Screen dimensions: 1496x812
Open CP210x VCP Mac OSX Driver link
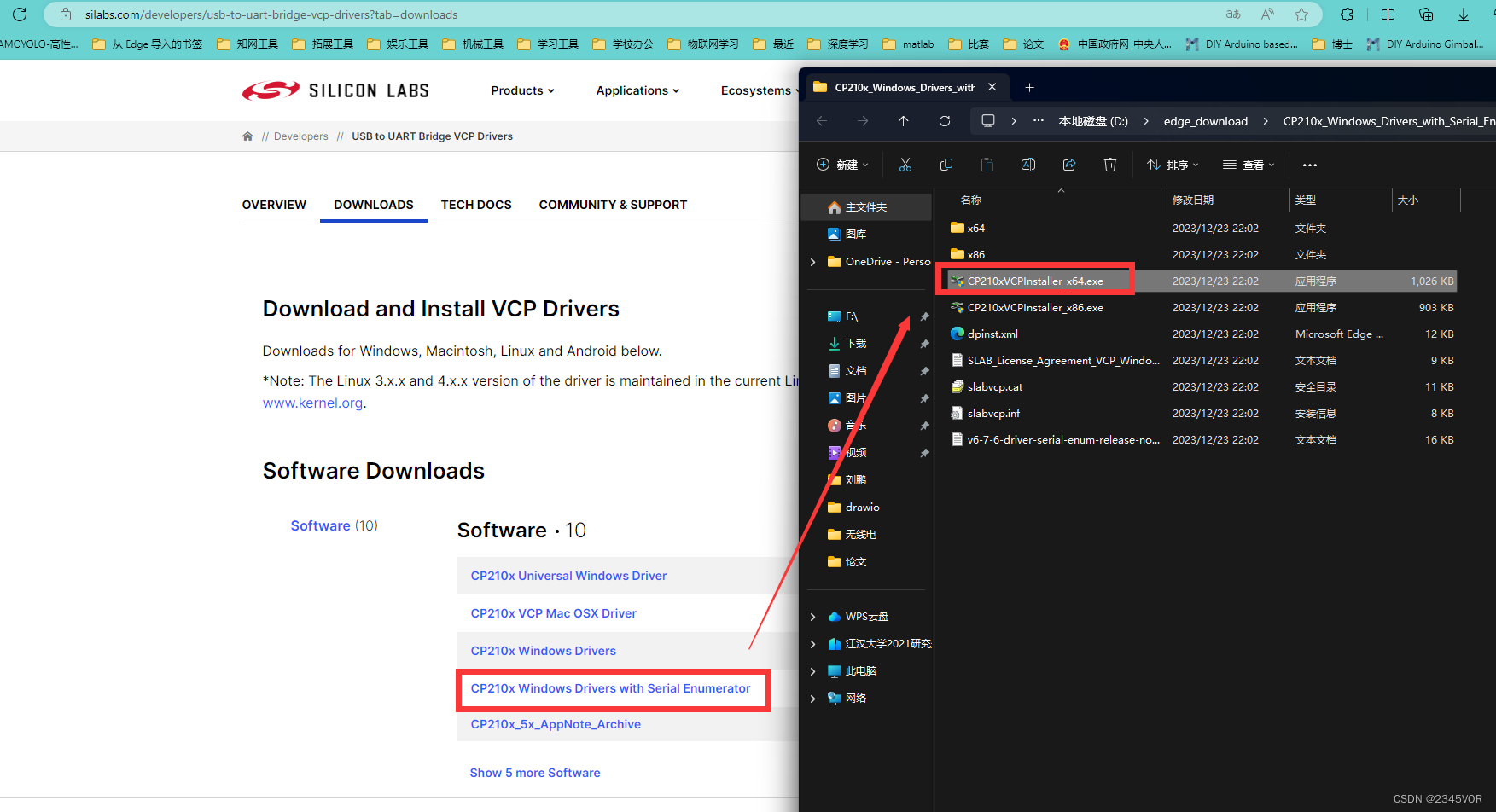[x=553, y=613]
